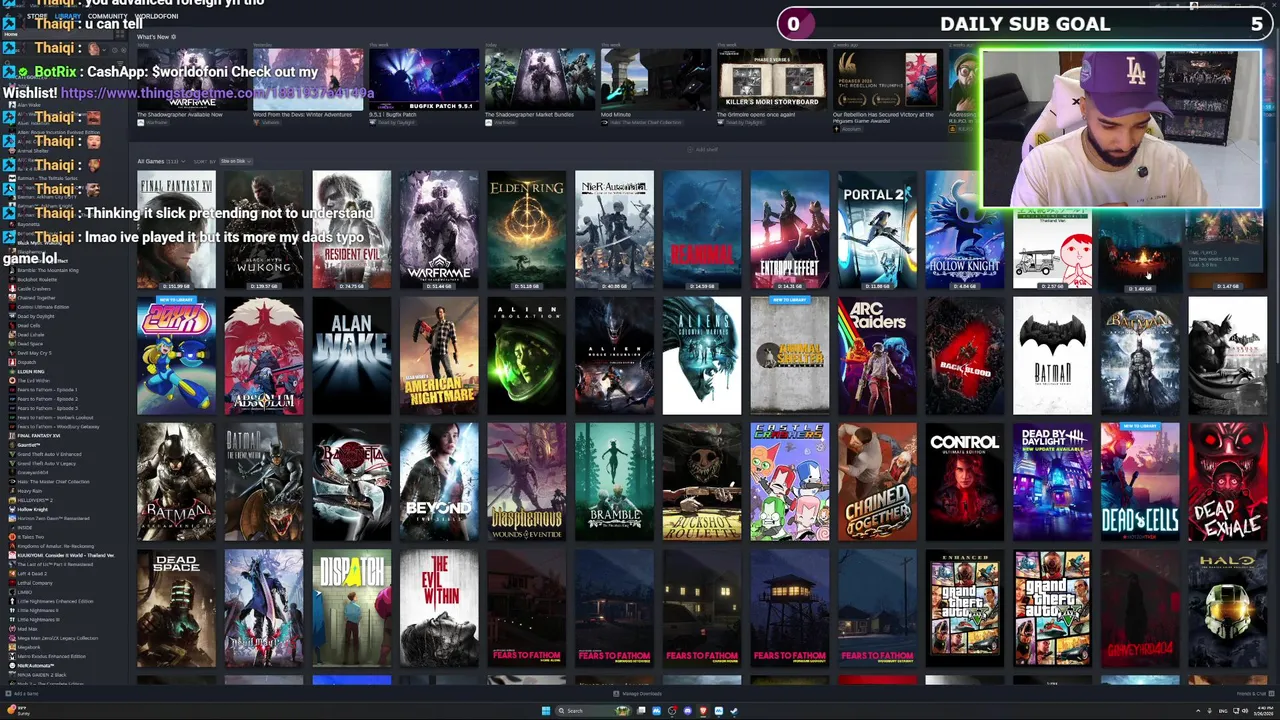
Task: Select the Bramble cover
Action: [614, 482]
